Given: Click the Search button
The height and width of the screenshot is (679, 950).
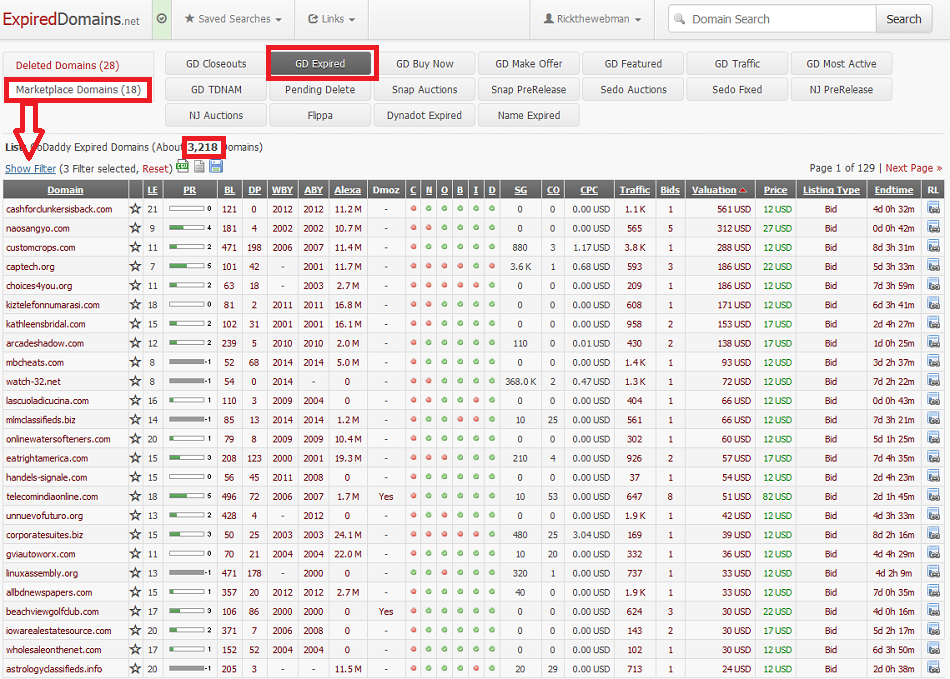Looking at the screenshot, I should pos(903,19).
